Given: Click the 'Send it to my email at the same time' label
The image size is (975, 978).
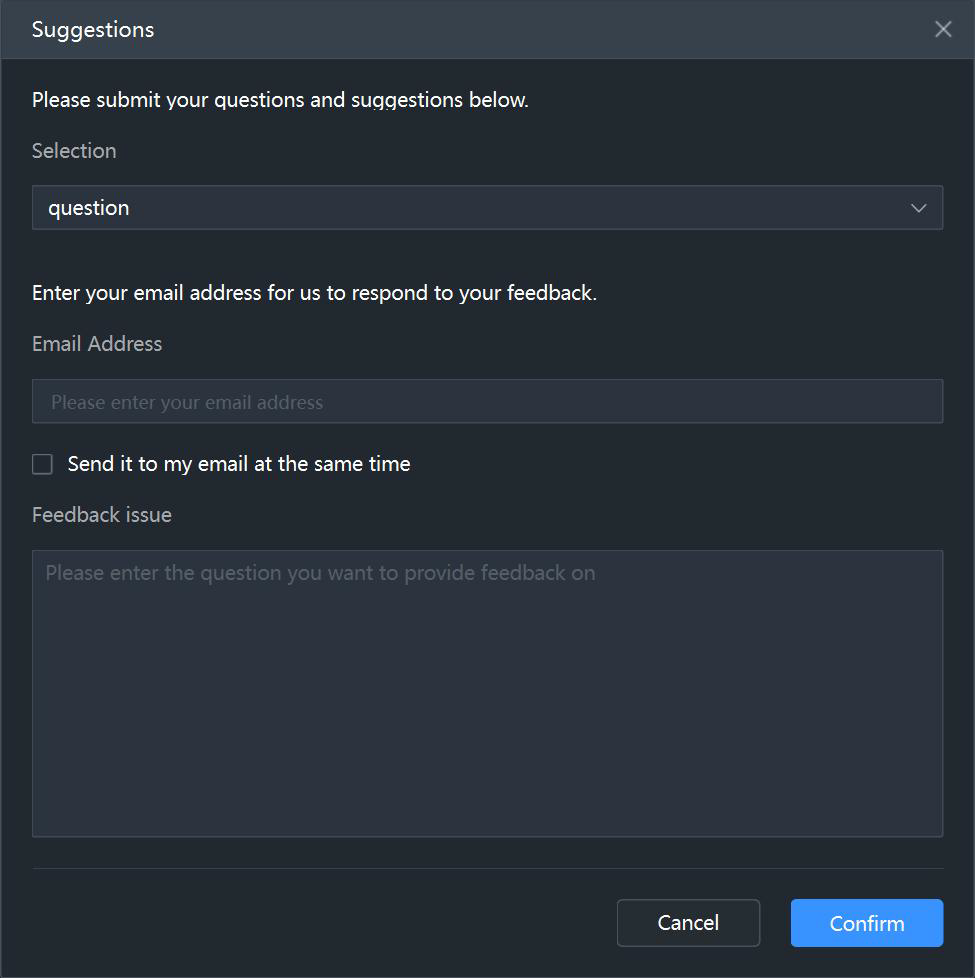Looking at the screenshot, I should [239, 464].
